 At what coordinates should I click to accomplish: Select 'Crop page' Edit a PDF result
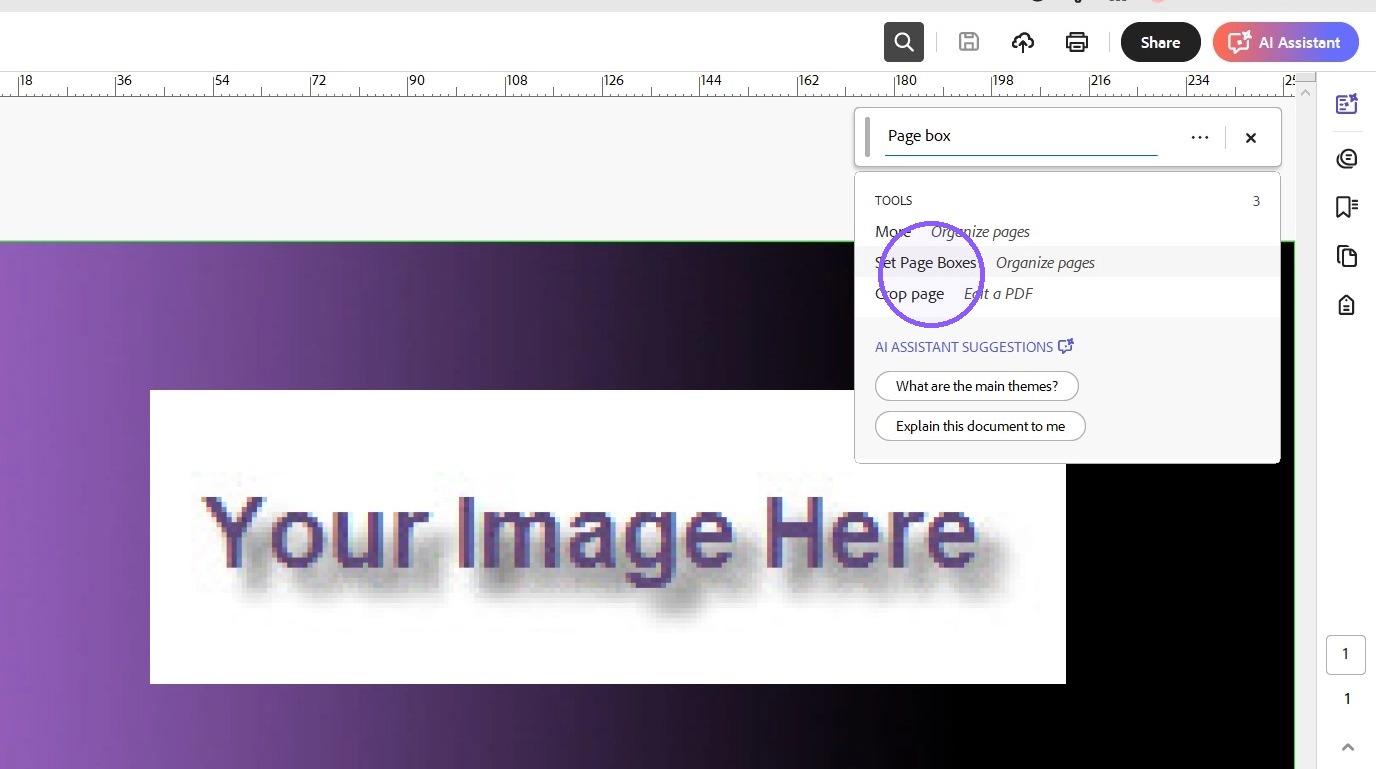(1067, 293)
